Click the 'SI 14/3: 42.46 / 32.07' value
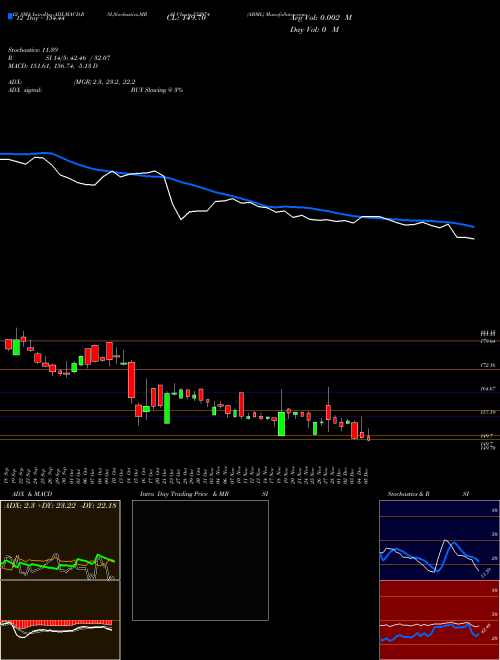The image size is (500, 660). click(x=78, y=58)
